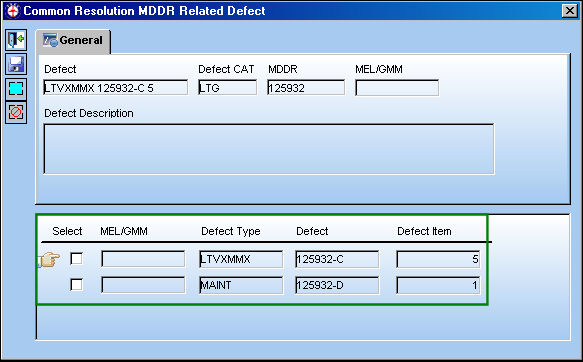Click the empty MEL/GMM field in the top panel
This screenshot has height=362, width=583.
(x=397, y=88)
